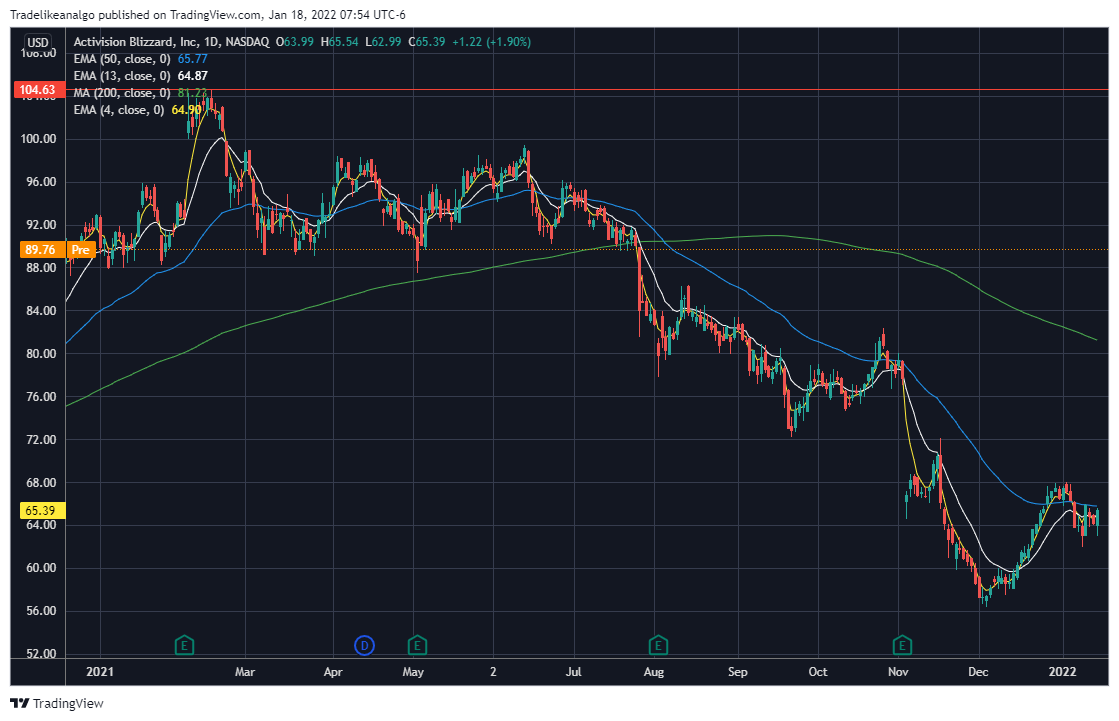Click the Sep label on time axis
Viewport: 1119px width, 721px height.
click(738, 672)
